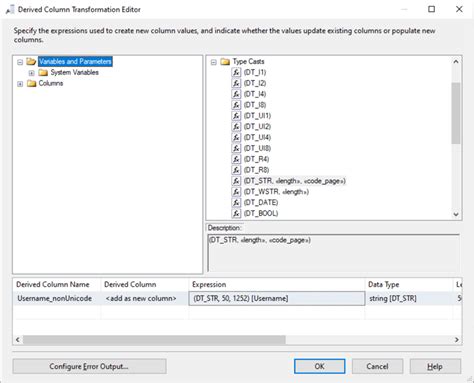Click the System Variables folder icon
474x383 pixels.
(43, 72)
